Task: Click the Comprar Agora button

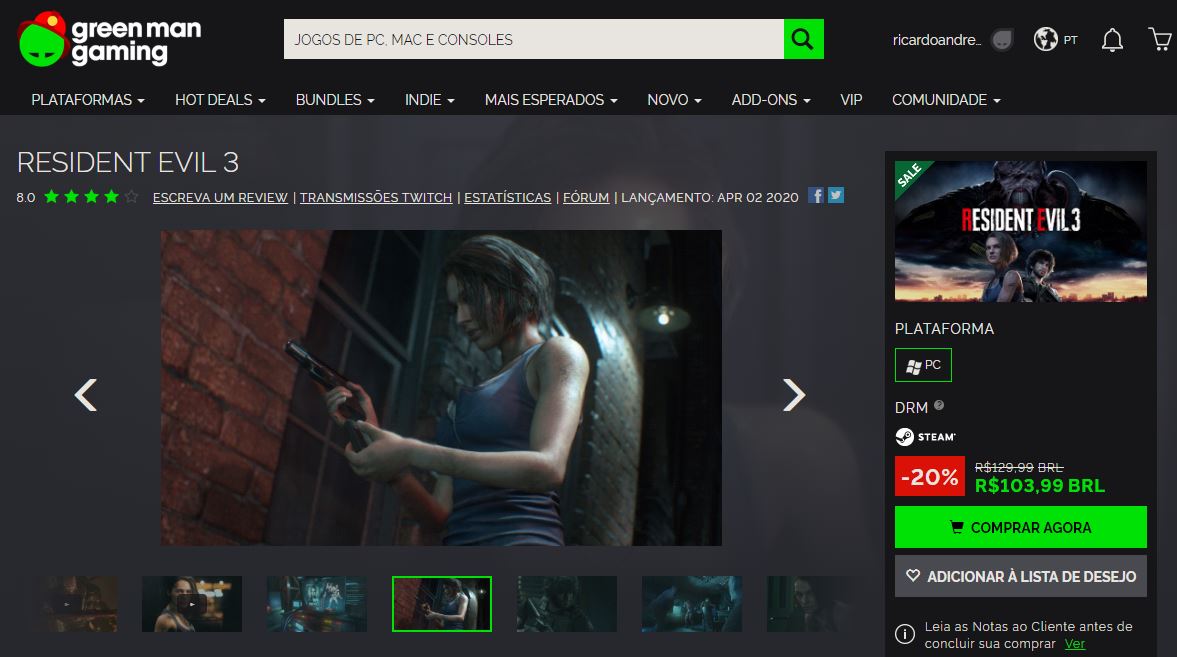Action: point(1020,527)
